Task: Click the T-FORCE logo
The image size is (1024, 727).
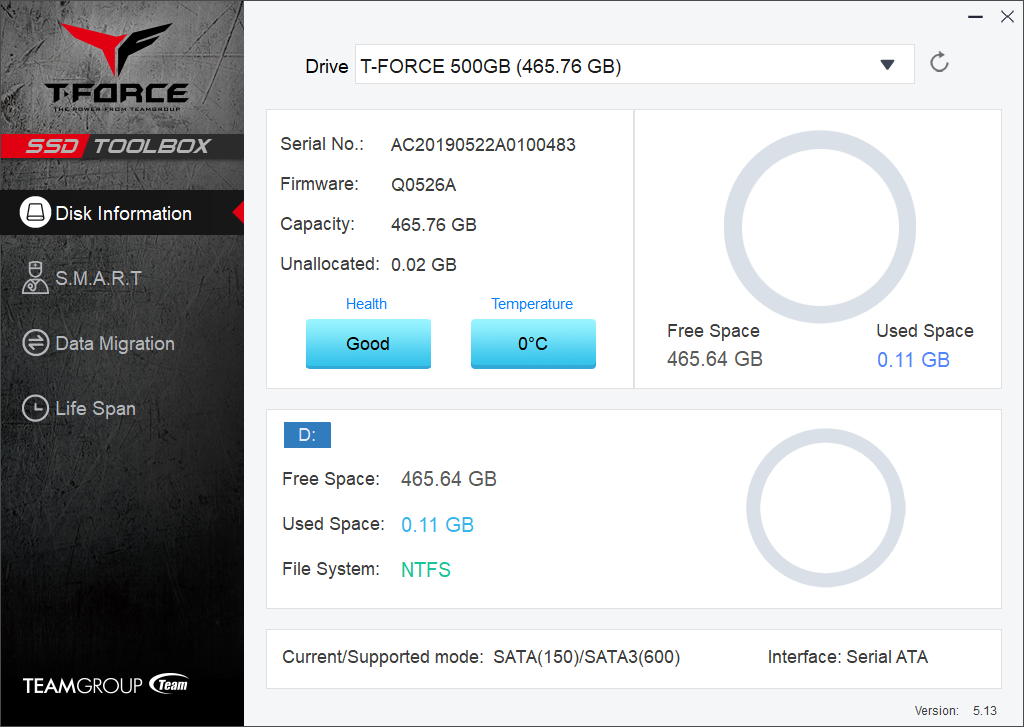Action: pos(117,67)
